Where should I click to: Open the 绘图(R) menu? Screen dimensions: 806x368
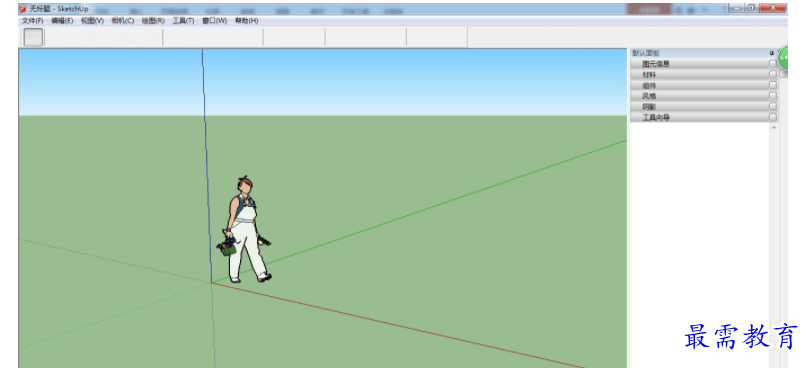click(153, 21)
